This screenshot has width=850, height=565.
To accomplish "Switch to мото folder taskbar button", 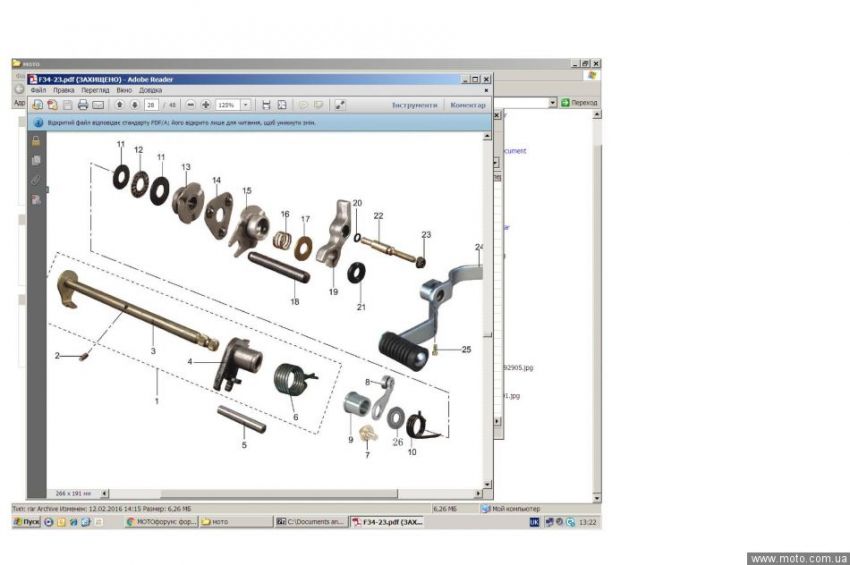I will (x=236, y=522).
